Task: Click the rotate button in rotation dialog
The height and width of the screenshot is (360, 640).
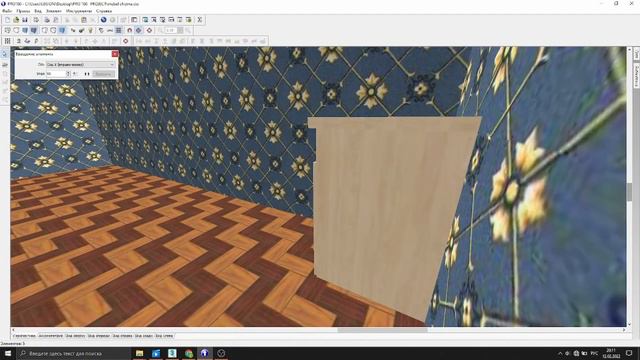Action: point(103,74)
